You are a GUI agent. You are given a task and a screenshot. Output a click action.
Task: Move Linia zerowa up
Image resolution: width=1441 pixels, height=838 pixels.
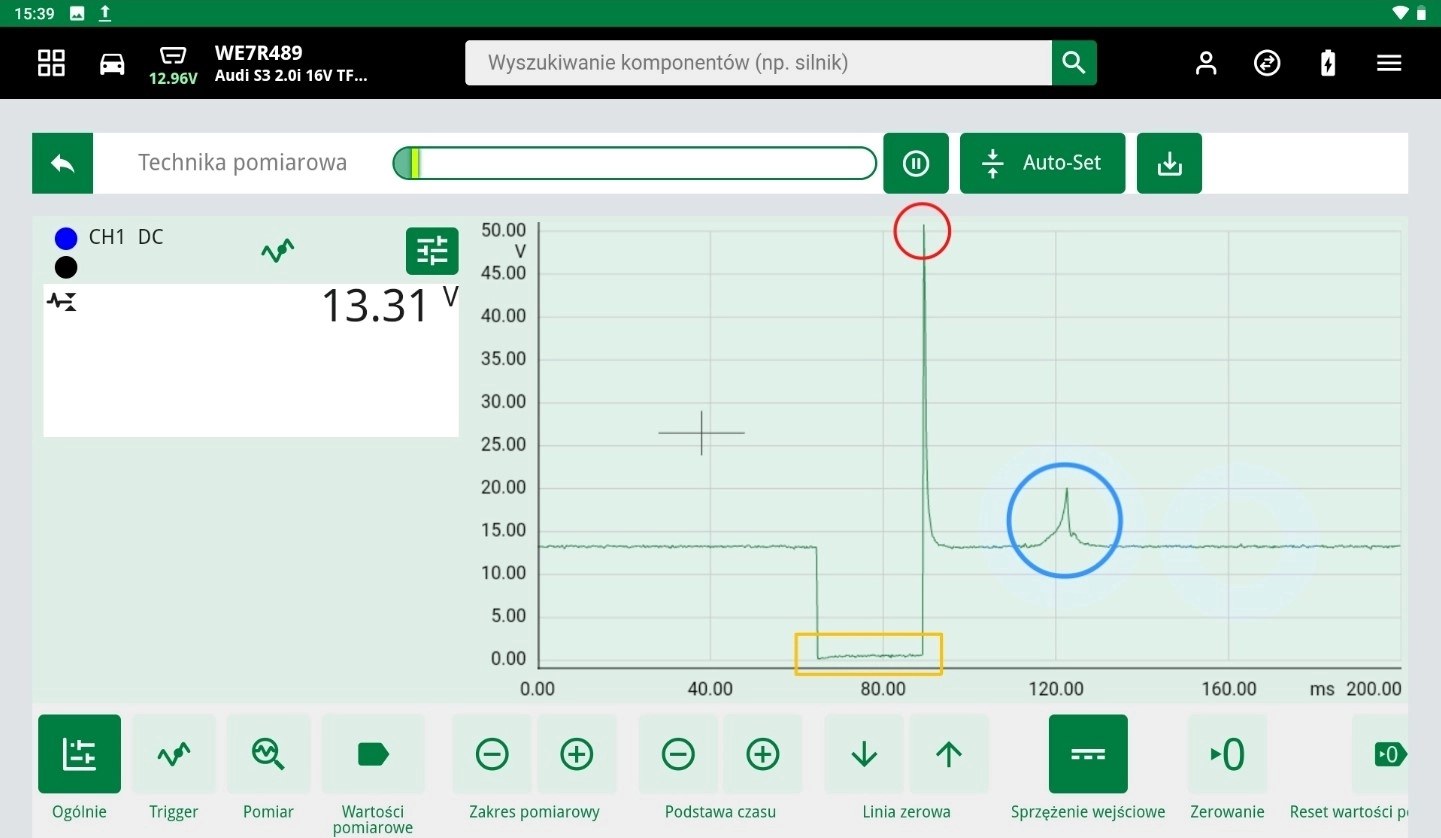(x=949, y=754)
